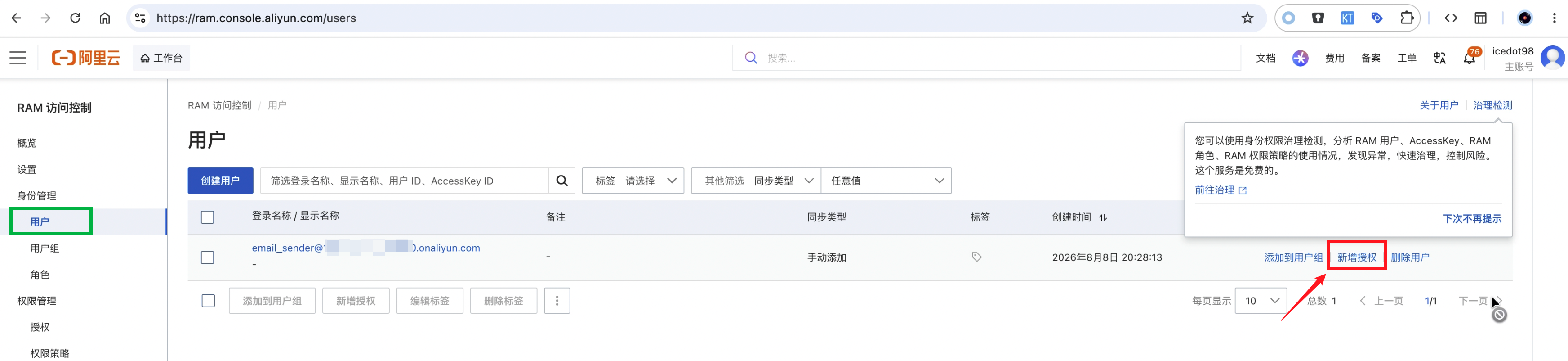Click the tag icon in user row
The width and height of the screenshot is (1568, 361).
tap(976, 257)
